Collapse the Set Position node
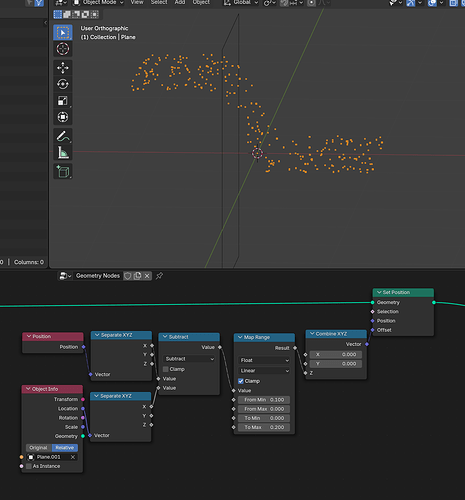 [x=379, y=292]
